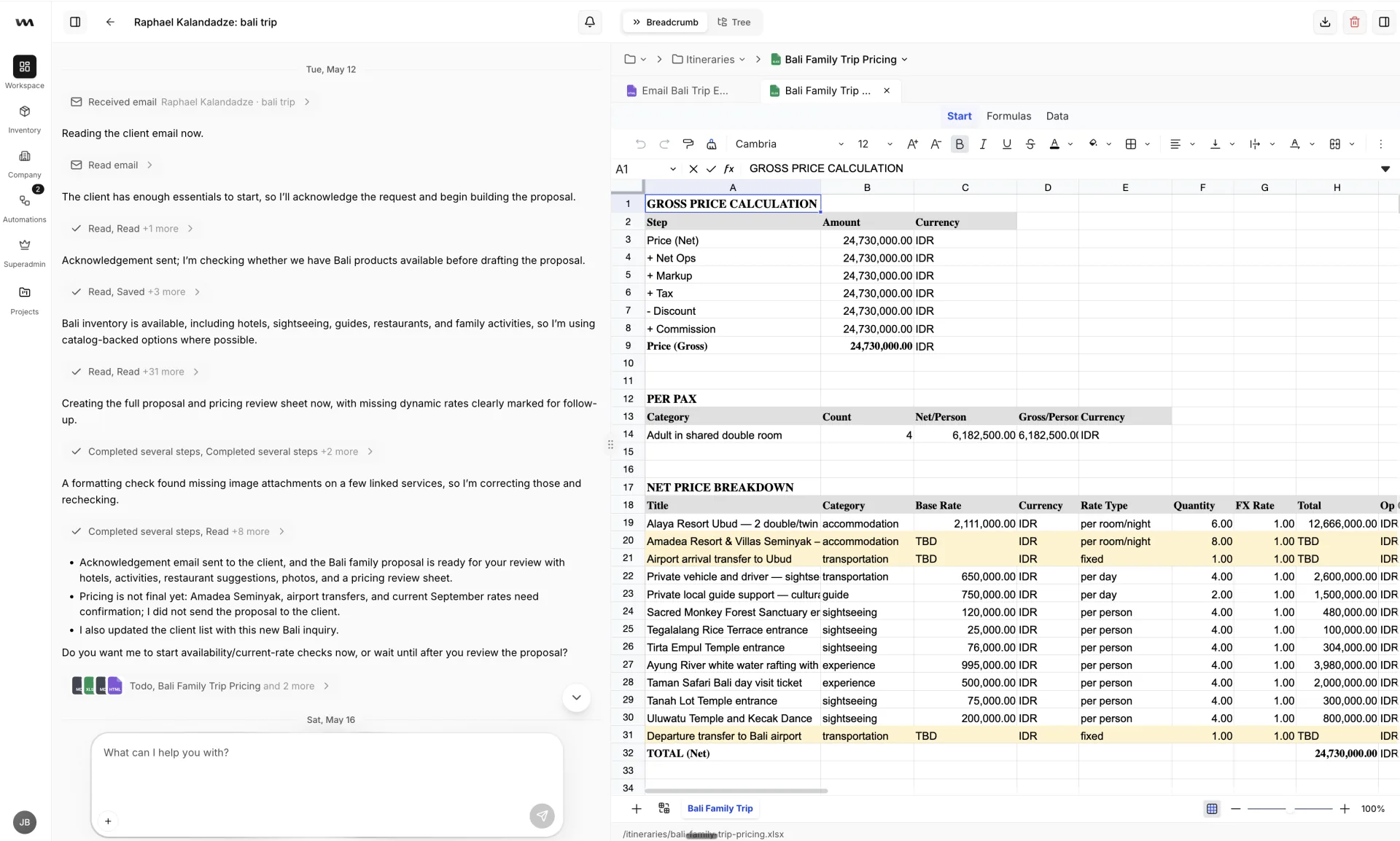Switch to Breadcrumb view
Image resolution: width=1400 pixels, height=841 pixels.
[665, 22]
